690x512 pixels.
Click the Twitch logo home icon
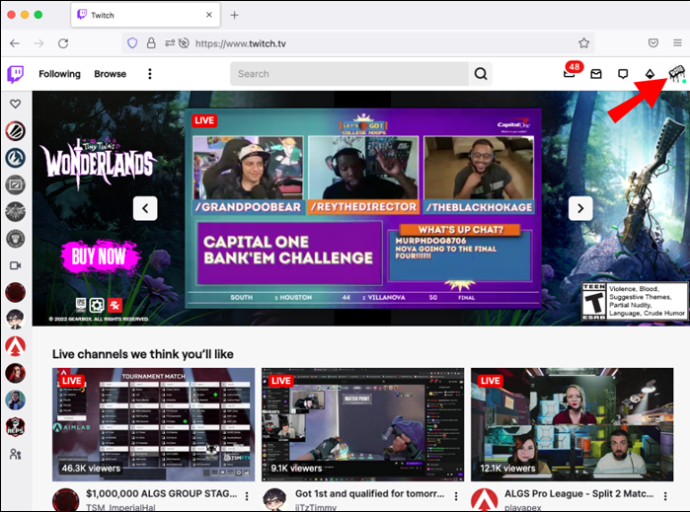(15, 74)
